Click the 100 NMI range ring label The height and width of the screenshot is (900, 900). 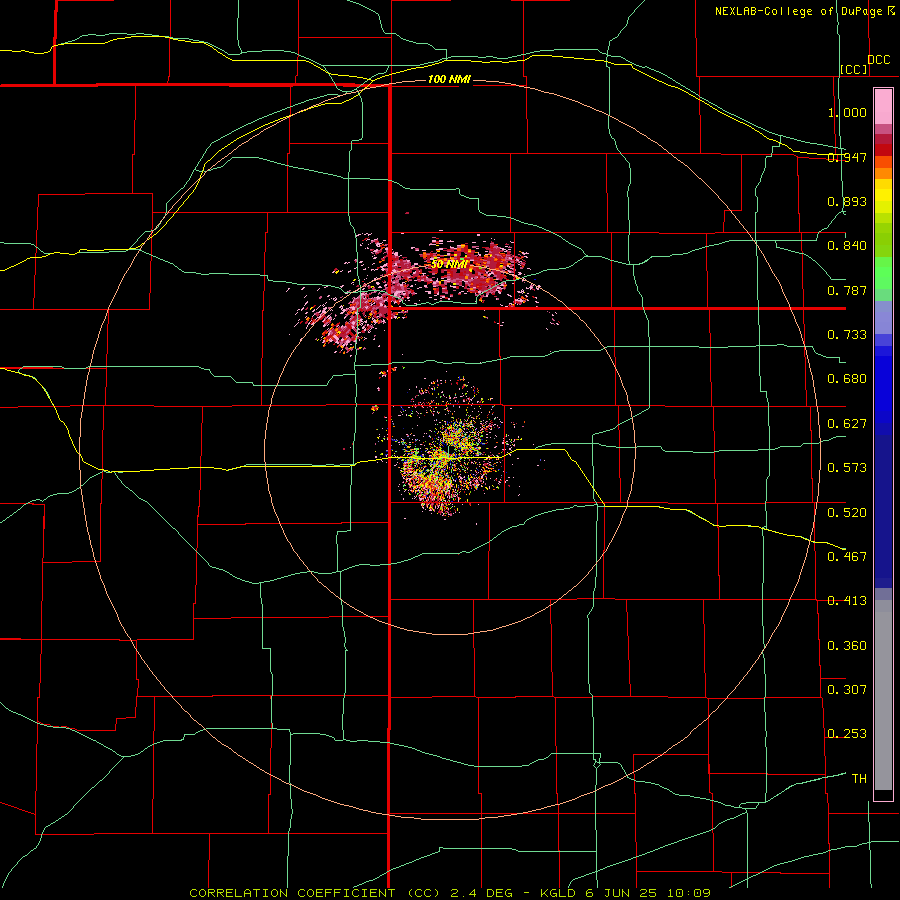pos(449,79)
